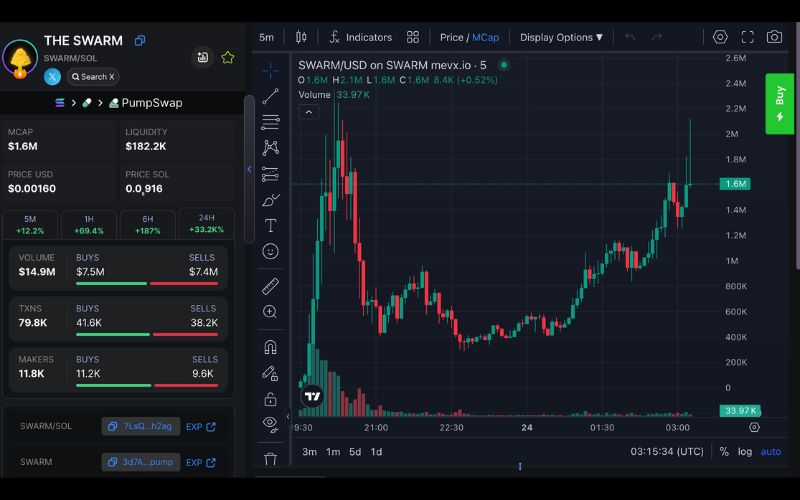Click the green Buy button
Viewport: 800px width, 500px height.
(x=780, y=104)
